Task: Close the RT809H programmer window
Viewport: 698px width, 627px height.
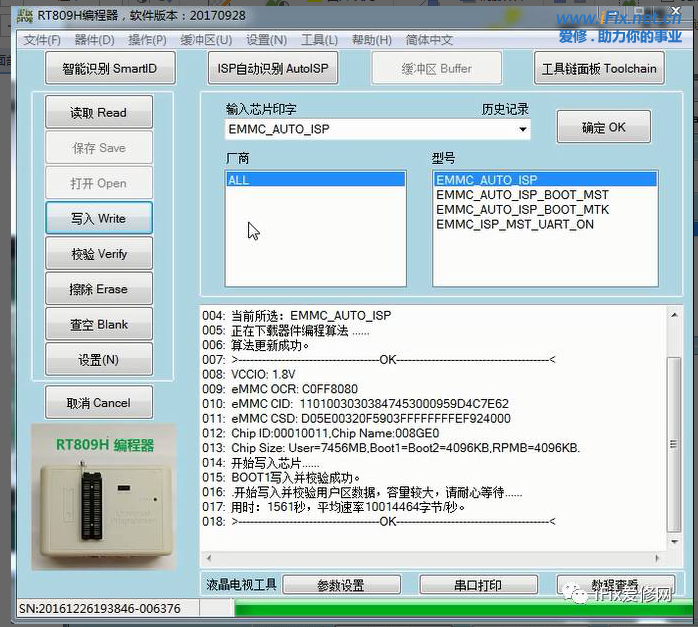Action: (676, 10)
